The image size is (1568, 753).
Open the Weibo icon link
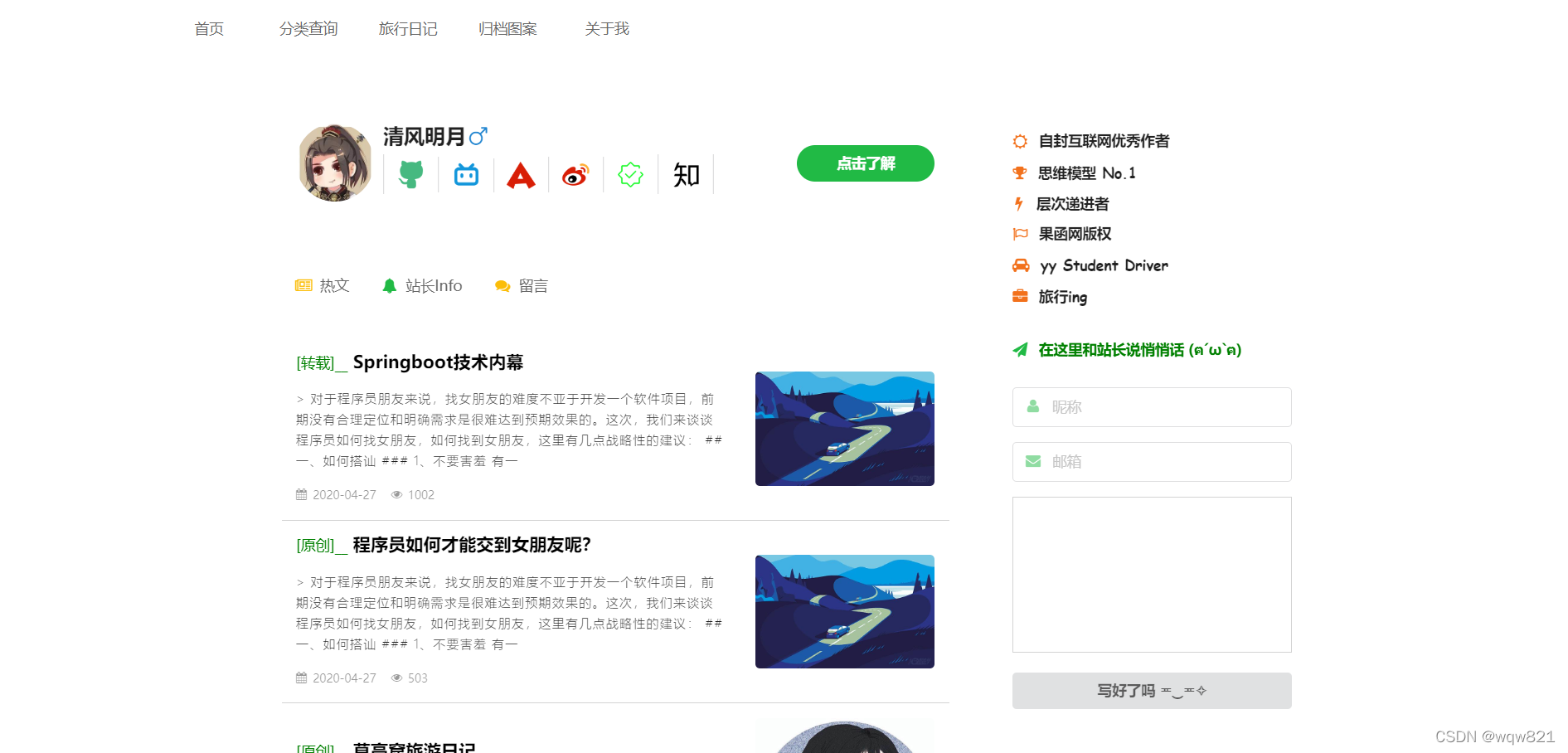pyautogui.click(x=575, y=175)
